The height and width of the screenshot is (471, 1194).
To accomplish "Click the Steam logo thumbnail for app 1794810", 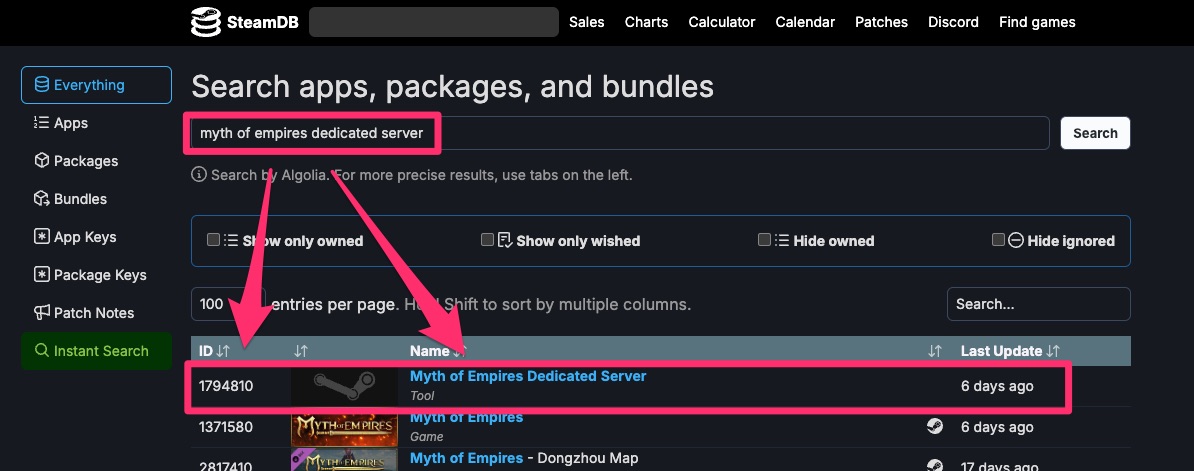I will coord(344,386).
